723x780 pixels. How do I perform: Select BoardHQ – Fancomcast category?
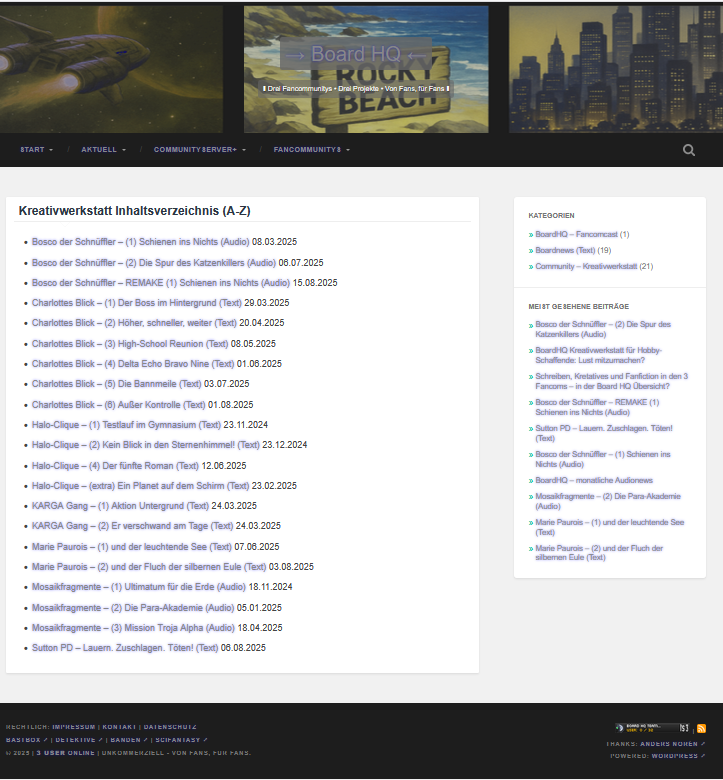pyautogui.click(x=576, y=234)
